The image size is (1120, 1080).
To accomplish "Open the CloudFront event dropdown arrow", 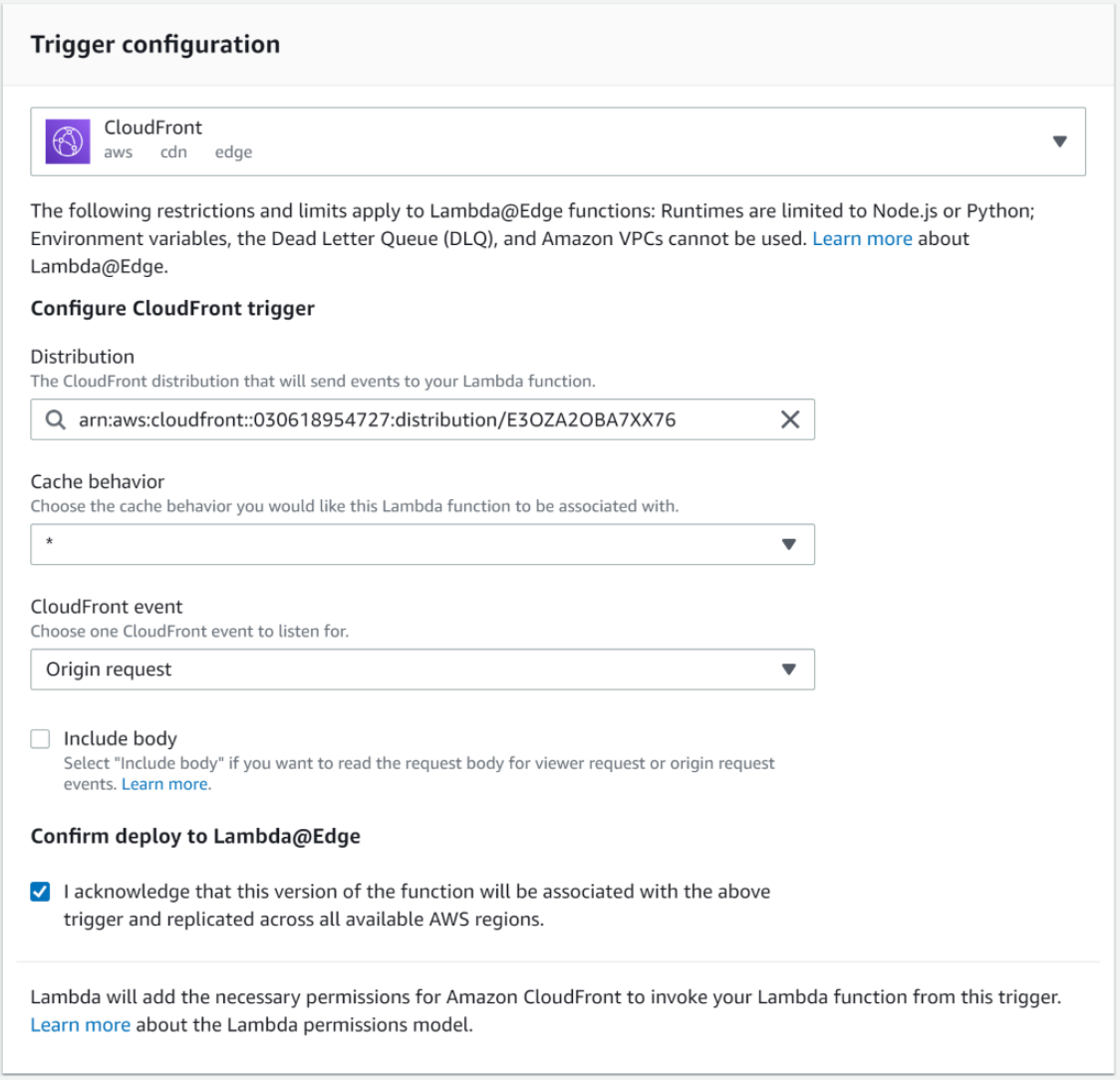I will click(x=788, y=670).
